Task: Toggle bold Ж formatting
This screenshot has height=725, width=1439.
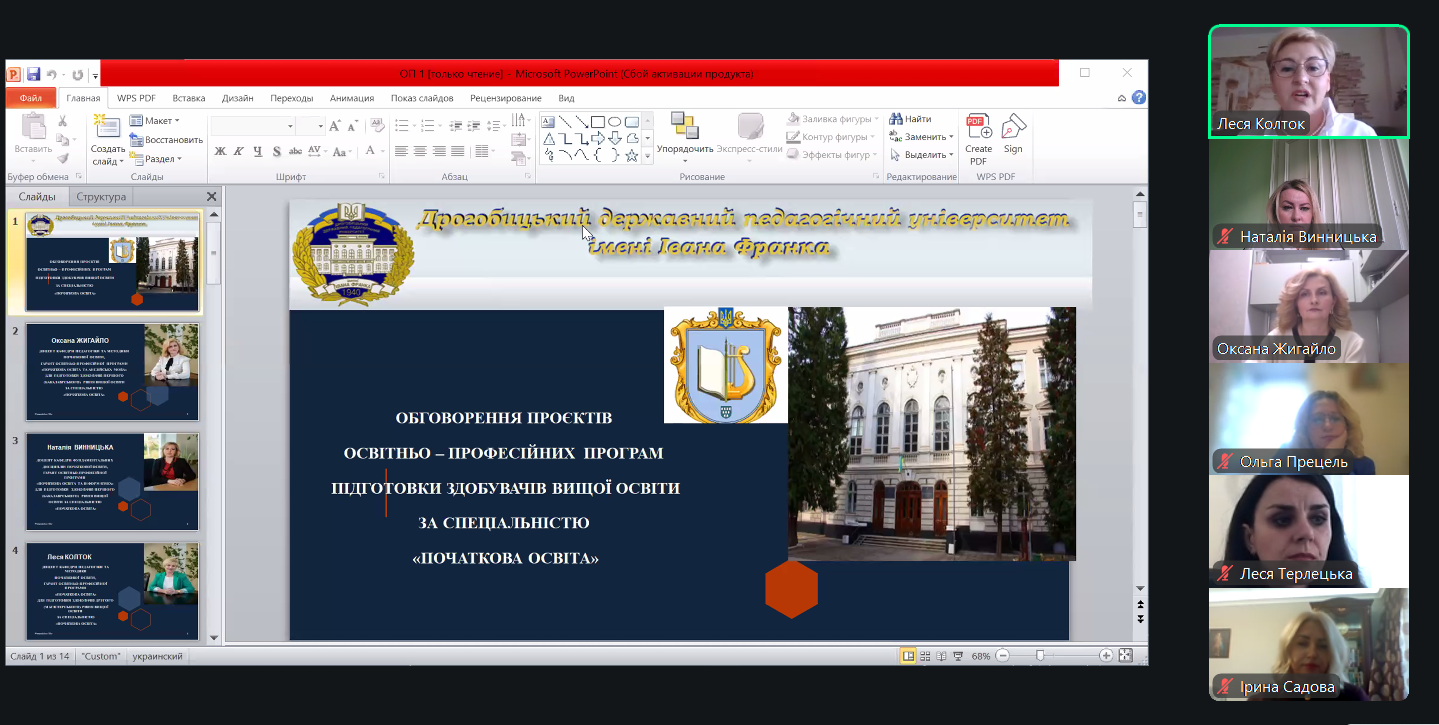Action: pyautogui.click(x=220, y=152)
